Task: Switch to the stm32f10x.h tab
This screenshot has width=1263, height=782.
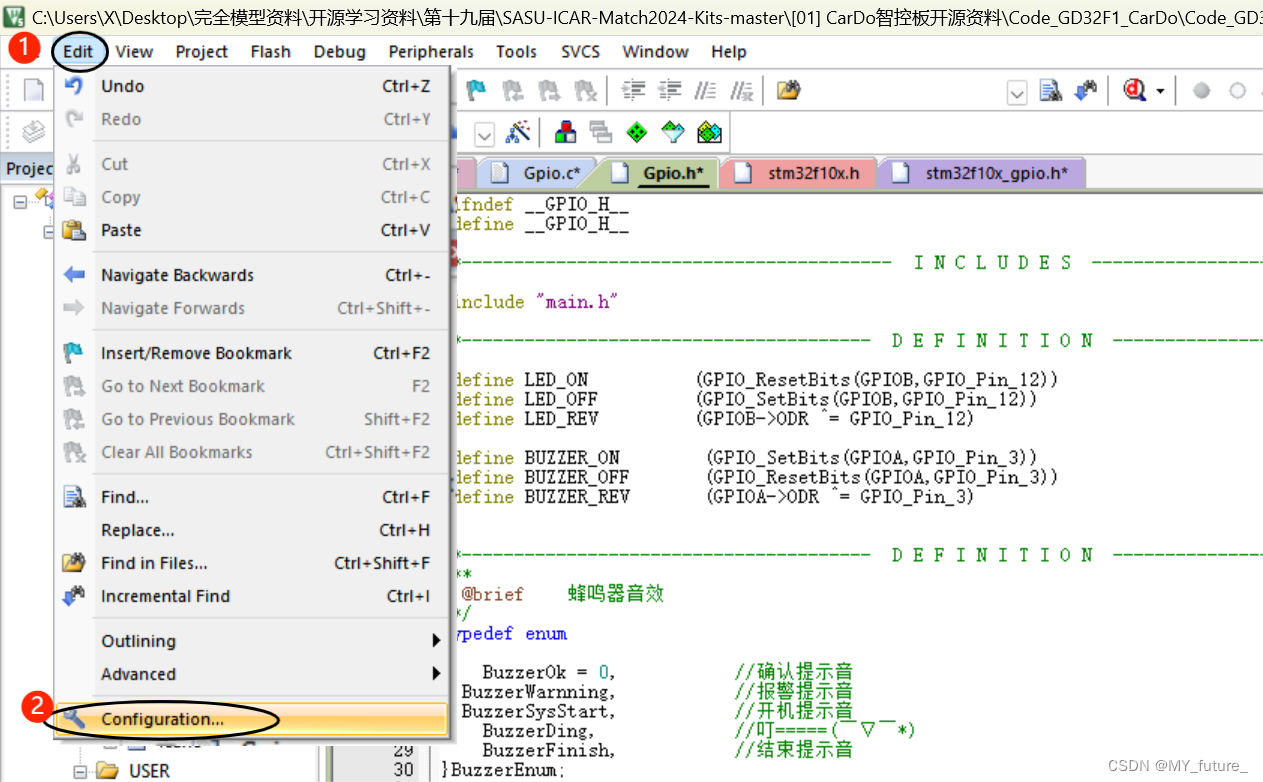Action: (798, 173)
